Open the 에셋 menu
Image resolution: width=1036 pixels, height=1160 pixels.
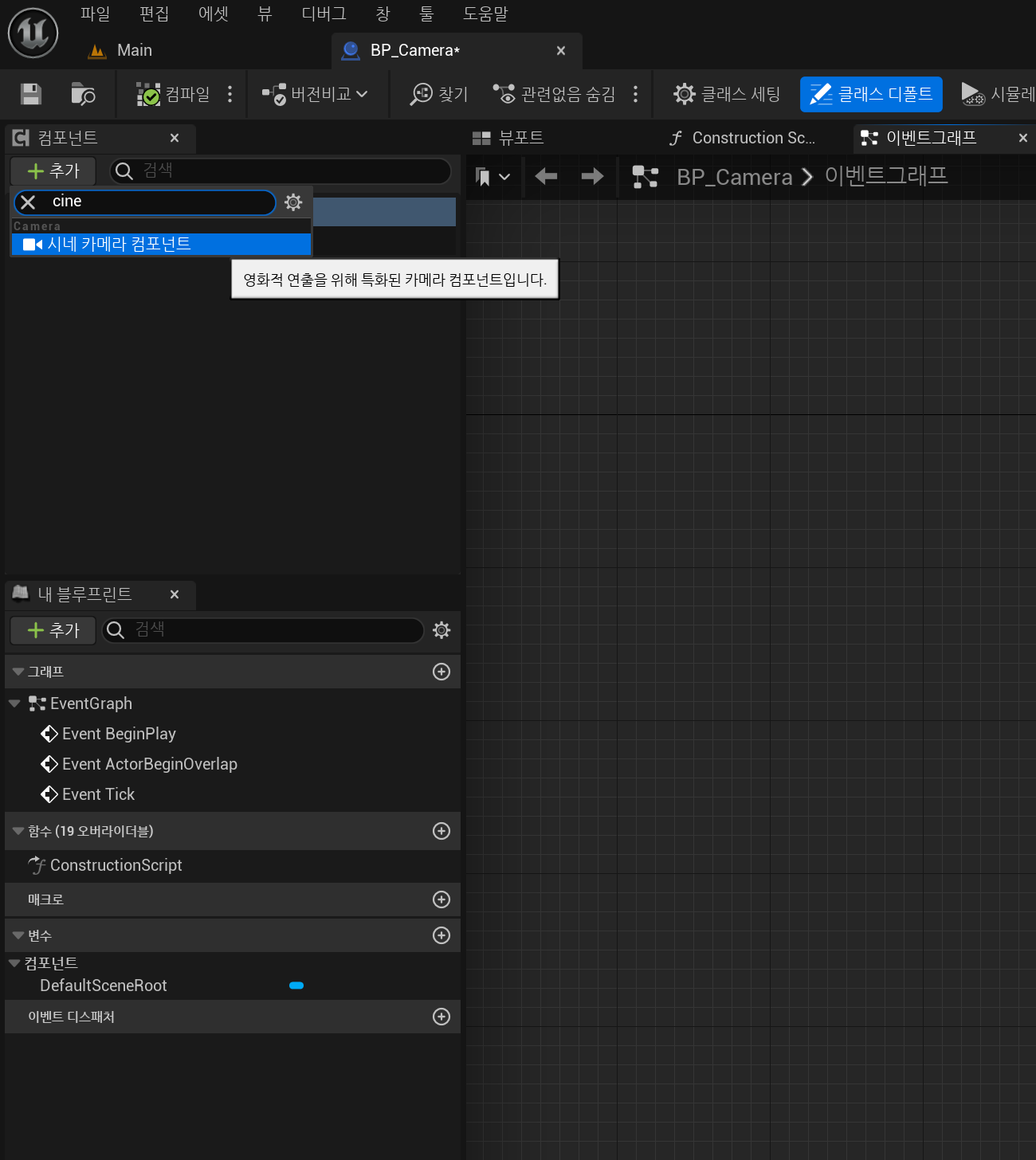tap(213, 14)
